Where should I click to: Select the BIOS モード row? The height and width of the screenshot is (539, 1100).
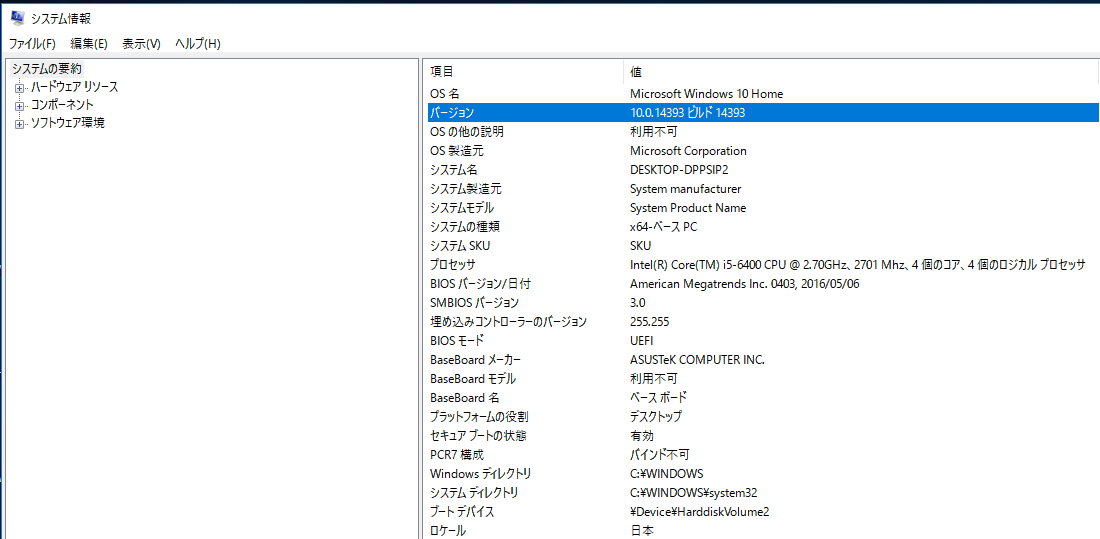(763, 341)
